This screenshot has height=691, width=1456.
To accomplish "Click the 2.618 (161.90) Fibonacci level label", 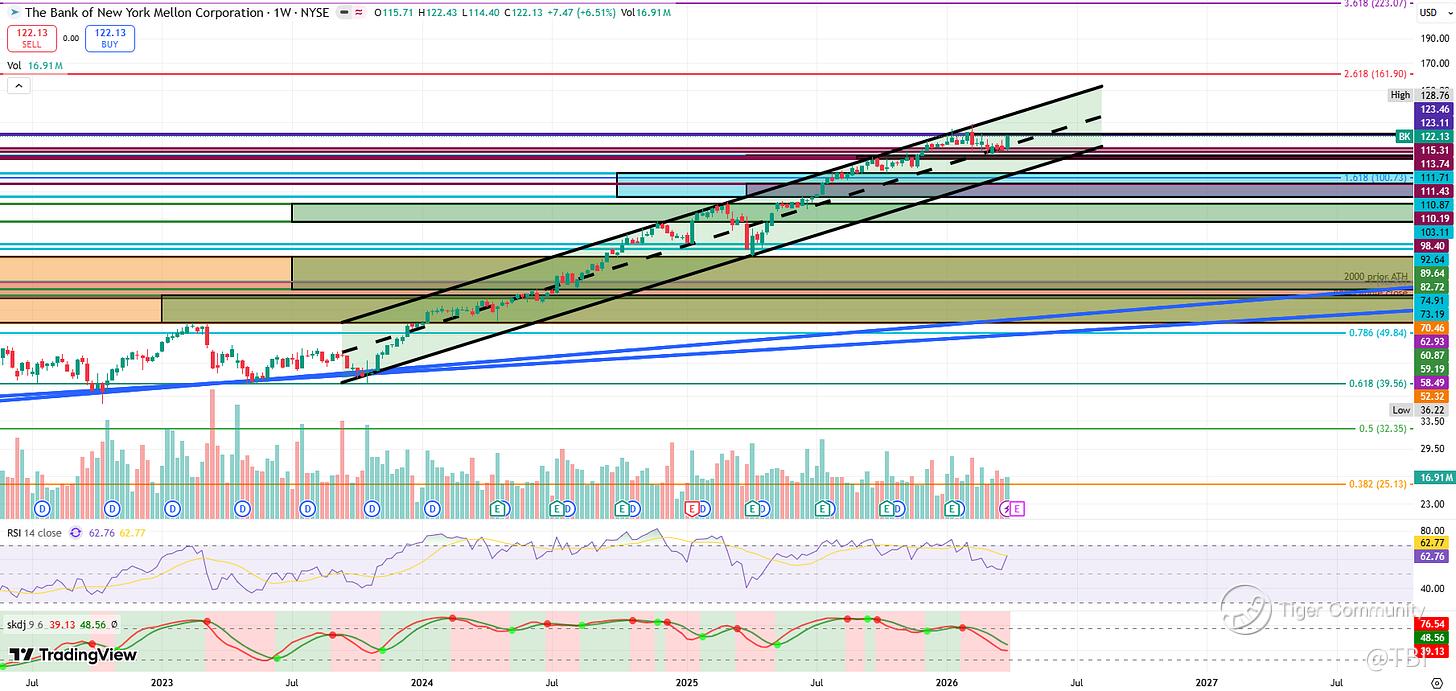I will [1375, 74].
